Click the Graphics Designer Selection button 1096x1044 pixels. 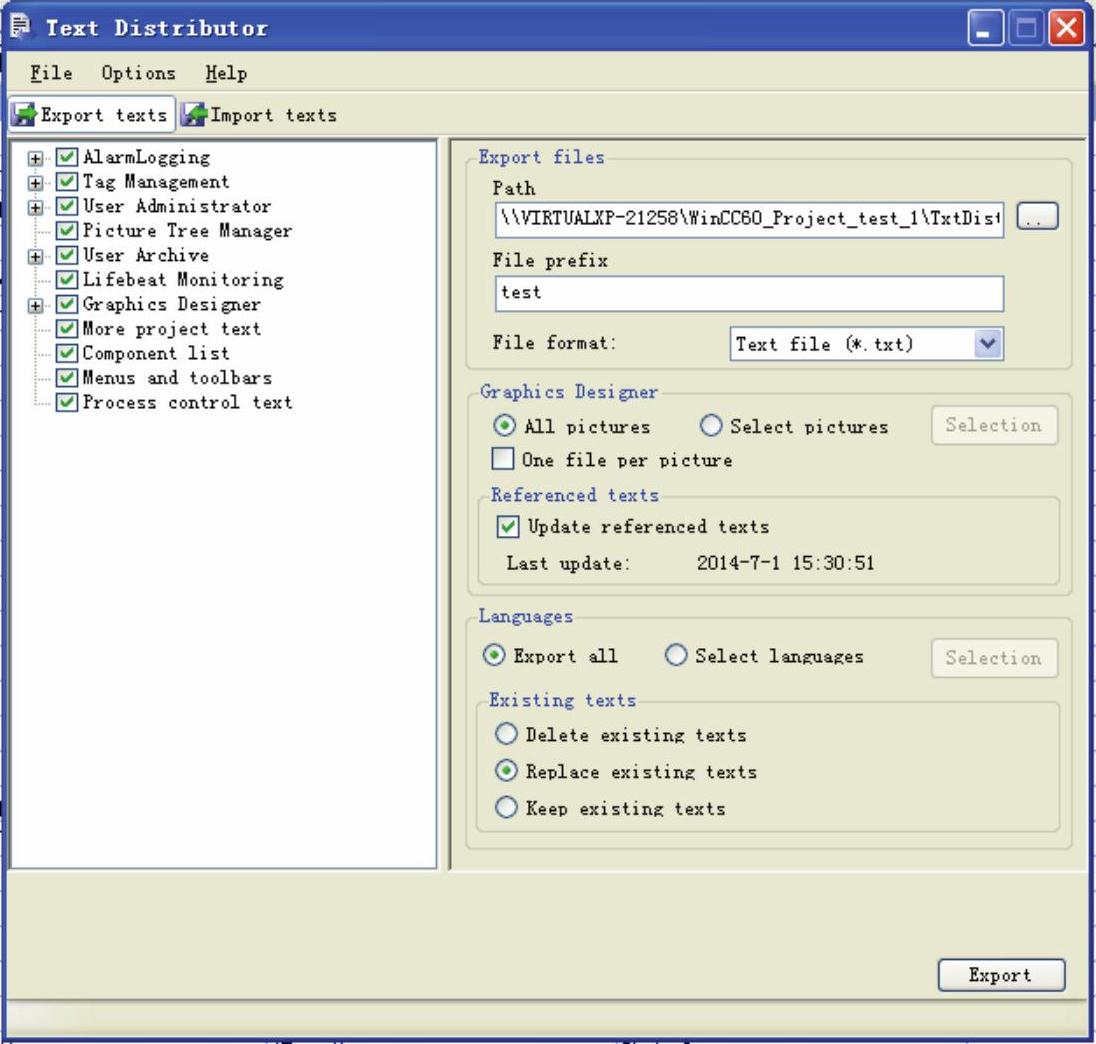click(994, 425)
